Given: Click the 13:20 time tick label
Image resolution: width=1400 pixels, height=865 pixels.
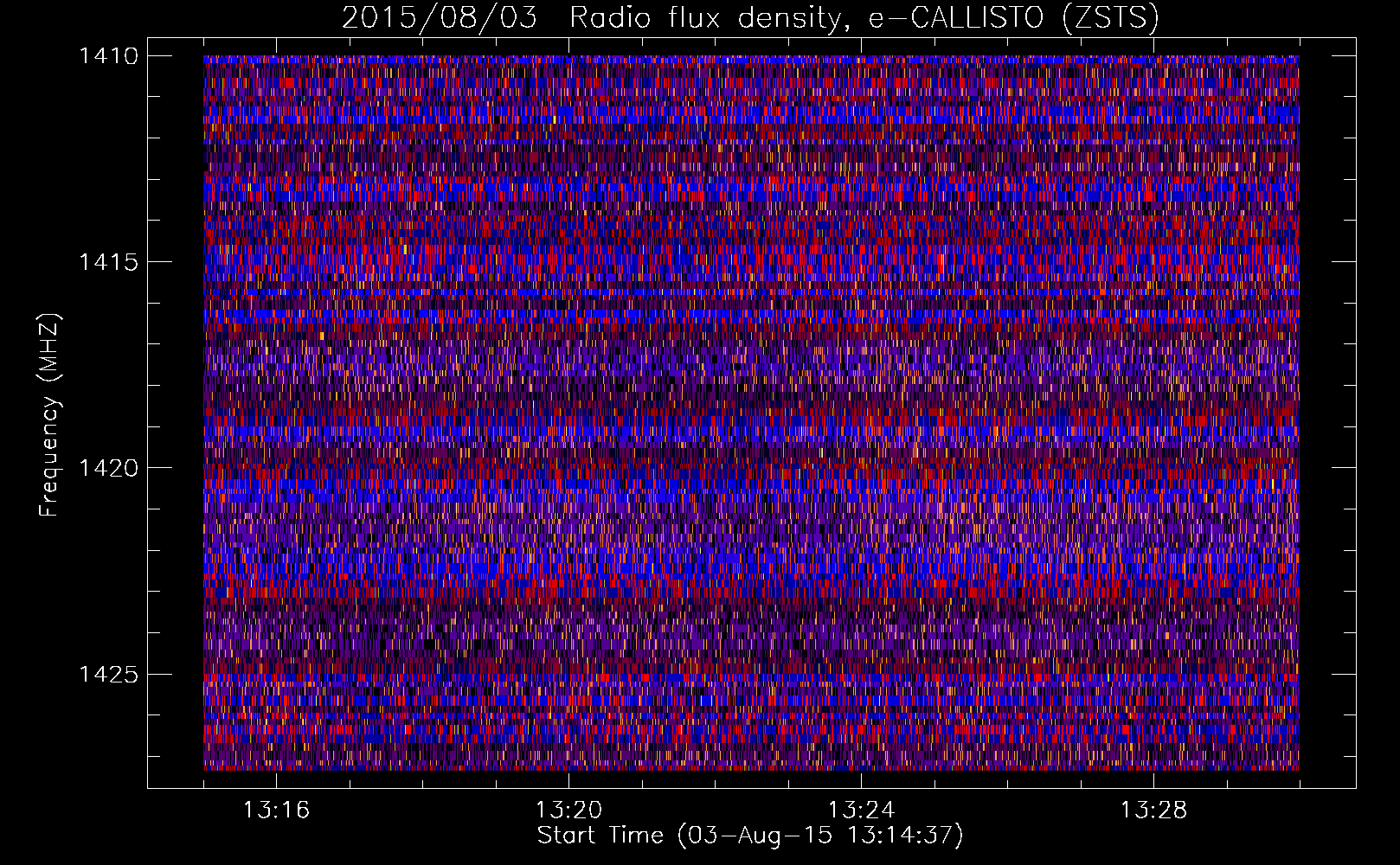Looking at the screenshot, I should pyautogui.click(x=568, y=811).
